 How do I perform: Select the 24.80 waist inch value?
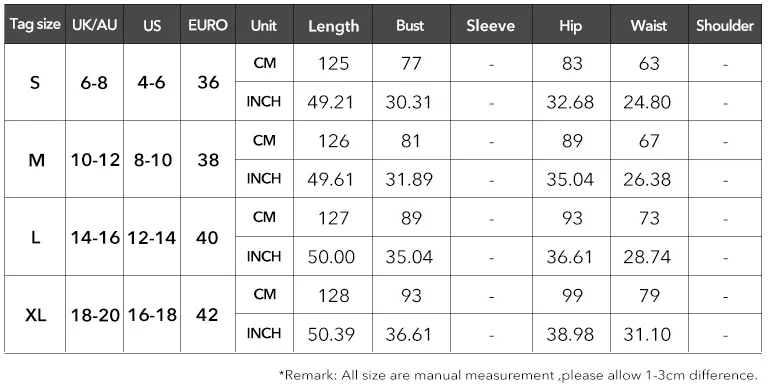pos(648,102)
